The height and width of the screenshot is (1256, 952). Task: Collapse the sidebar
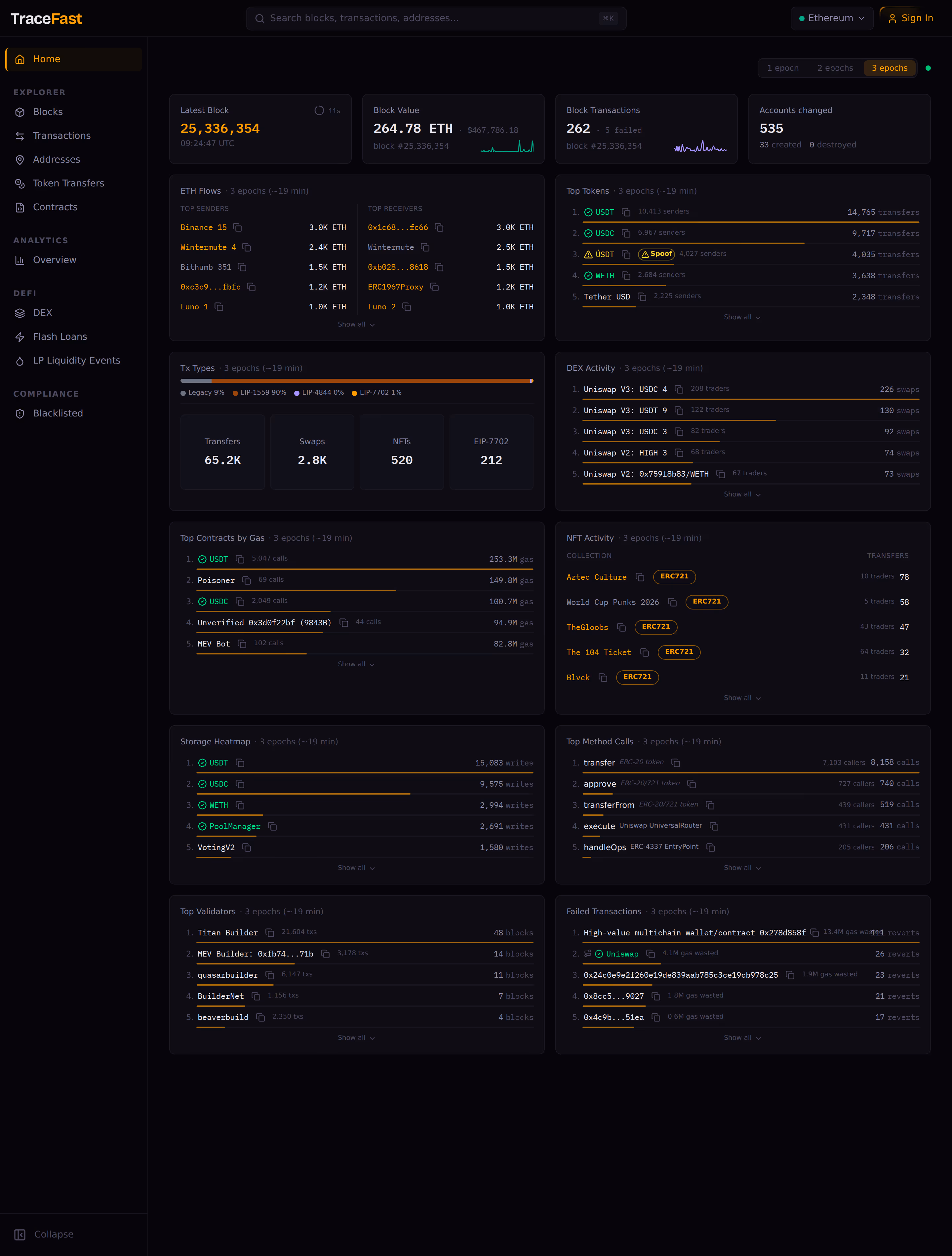[x=44, y=1235]
